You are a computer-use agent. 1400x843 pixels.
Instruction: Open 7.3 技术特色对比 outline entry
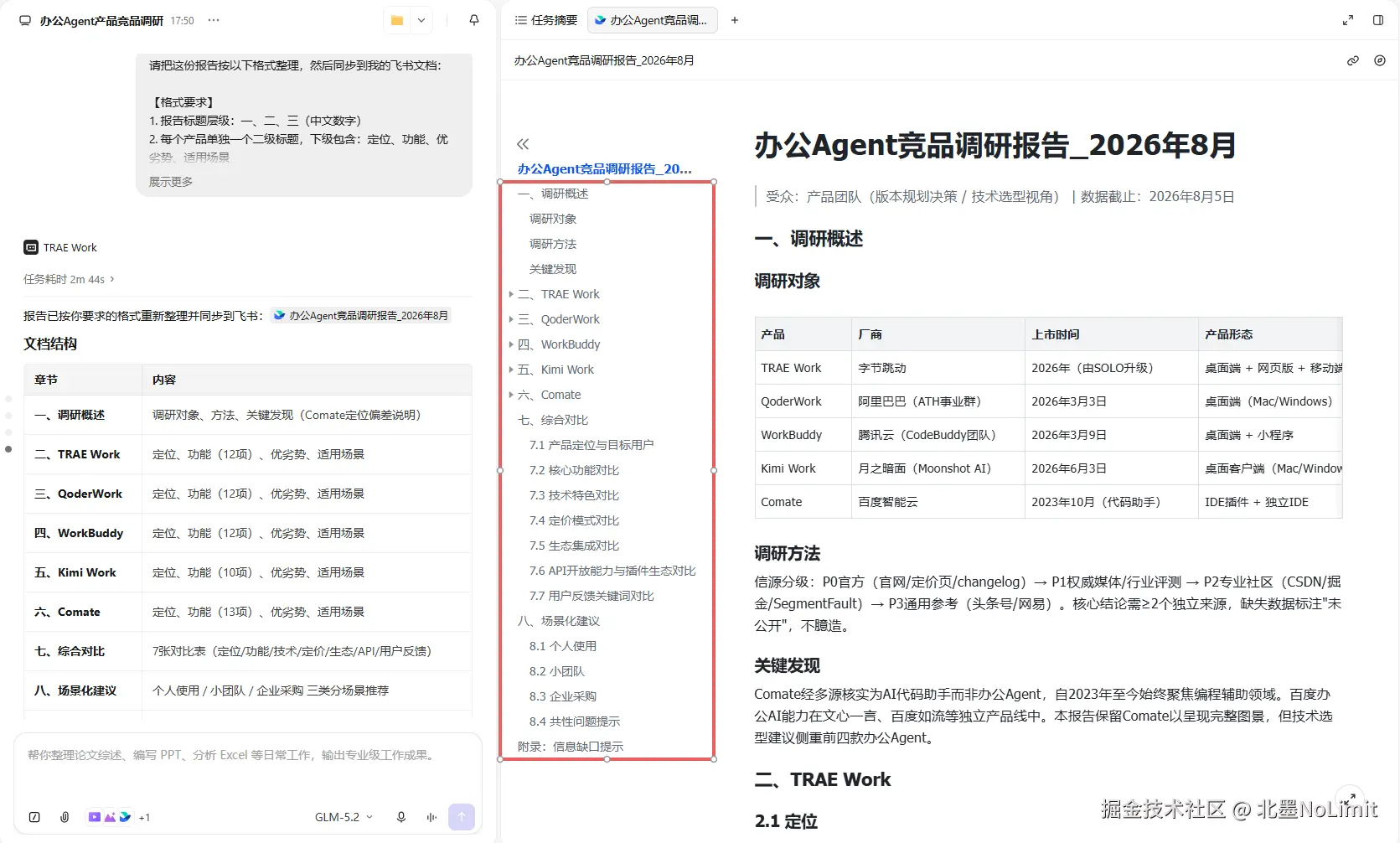pos(574,495)
